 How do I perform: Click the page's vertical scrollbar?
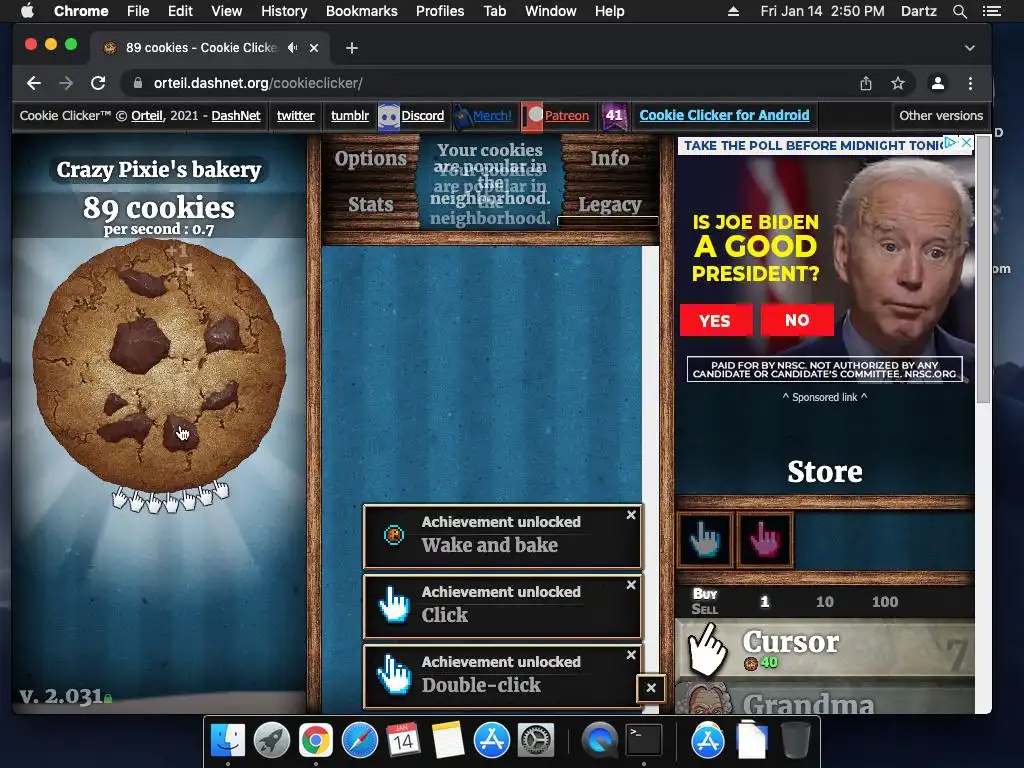[x=983, y=269]
